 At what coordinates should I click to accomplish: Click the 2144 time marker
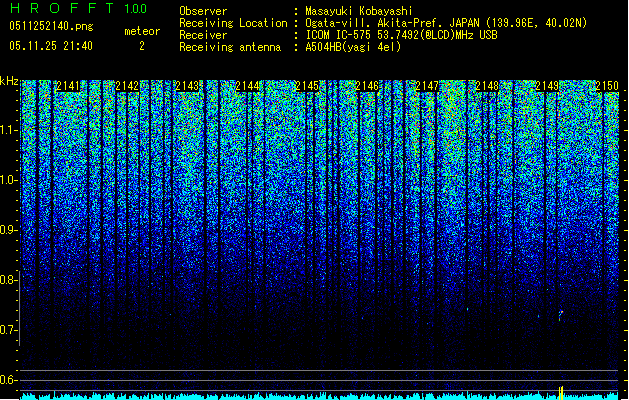pos(247,86)
